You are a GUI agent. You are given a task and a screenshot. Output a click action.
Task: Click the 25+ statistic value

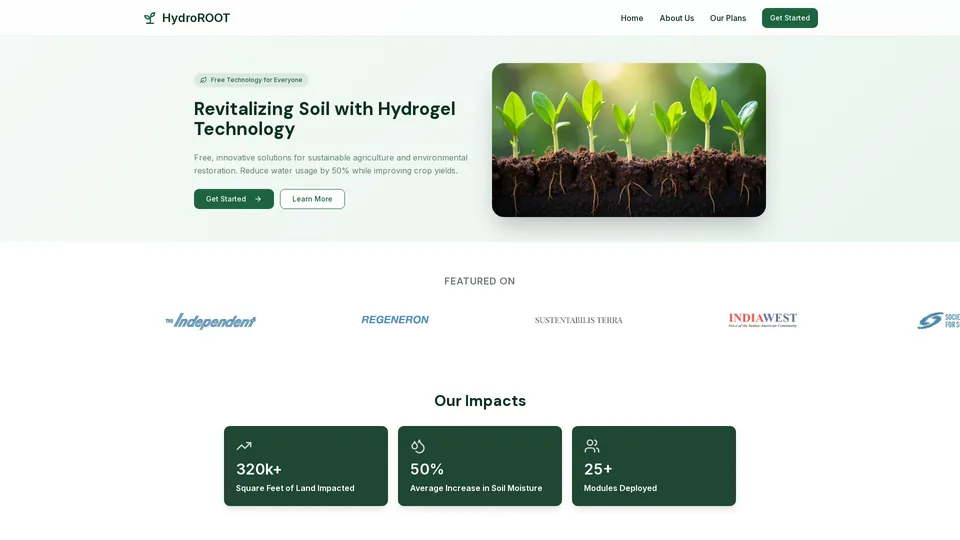[598, 469]
